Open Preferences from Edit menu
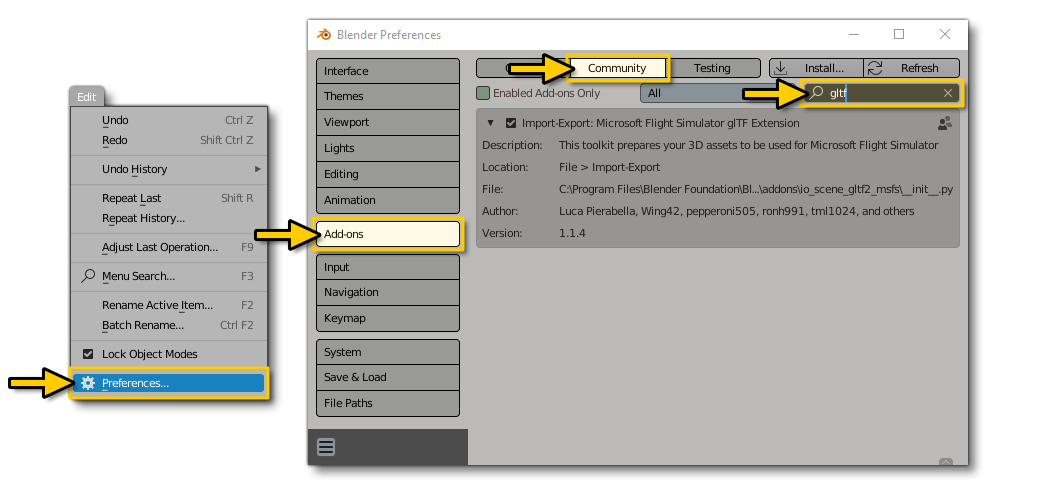The height and width of the screenshot is (485, 1038). (169, 383)
